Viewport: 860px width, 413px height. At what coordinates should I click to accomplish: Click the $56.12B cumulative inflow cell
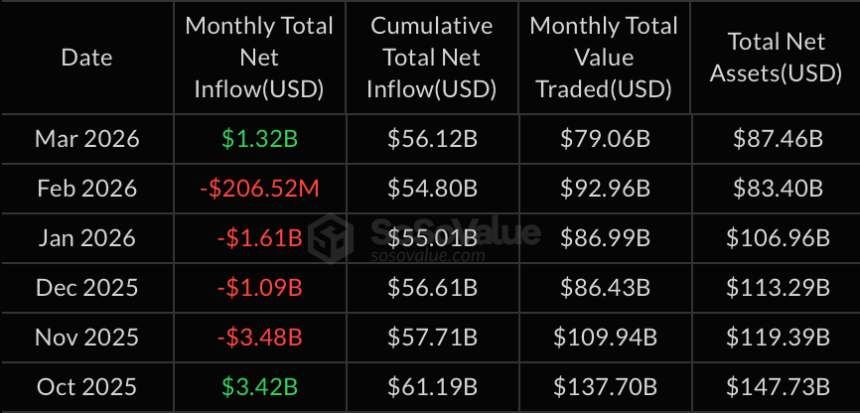click(431, 139)
